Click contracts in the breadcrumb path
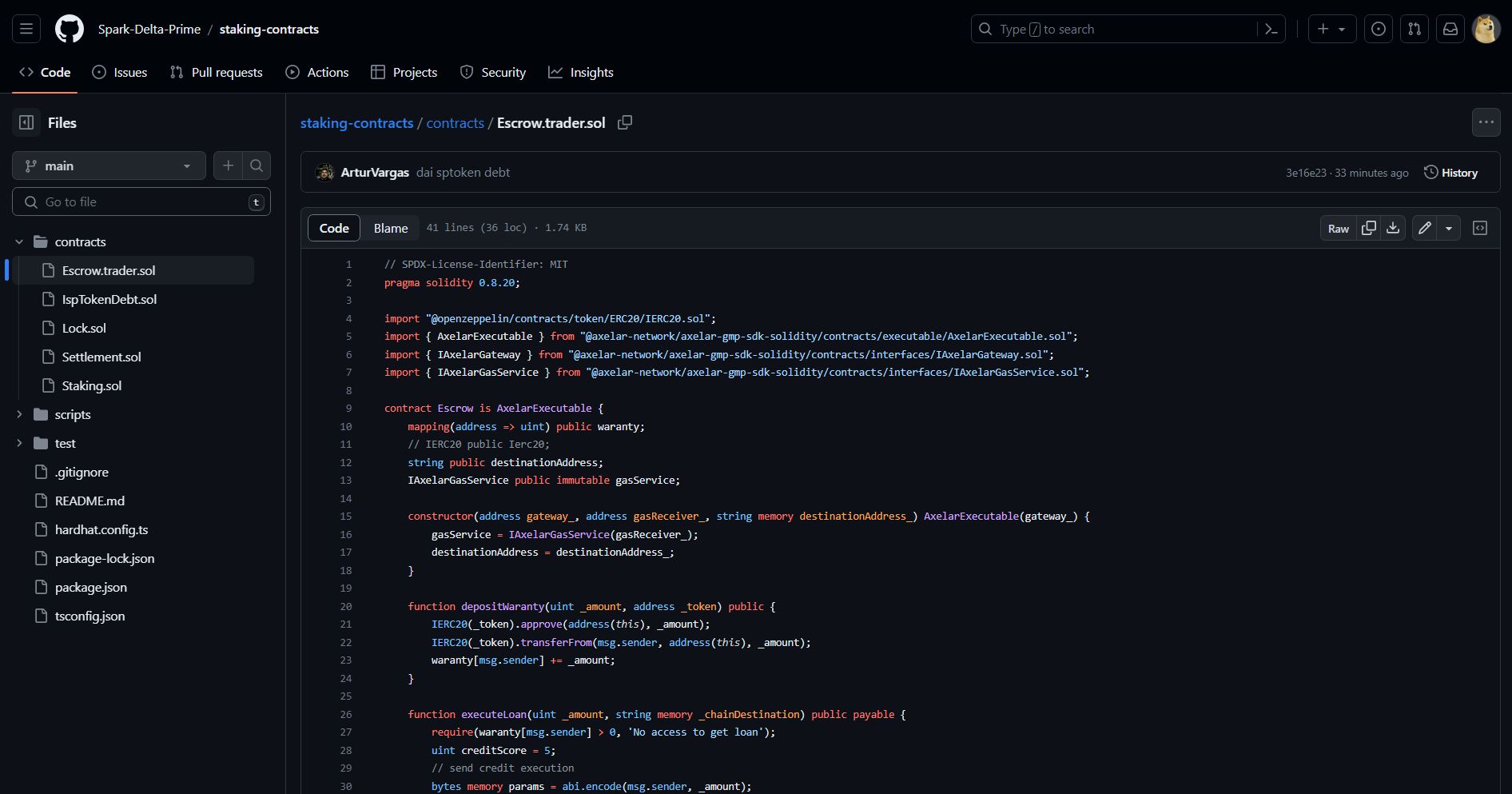The image size is (1512, 794). (455, 122)
